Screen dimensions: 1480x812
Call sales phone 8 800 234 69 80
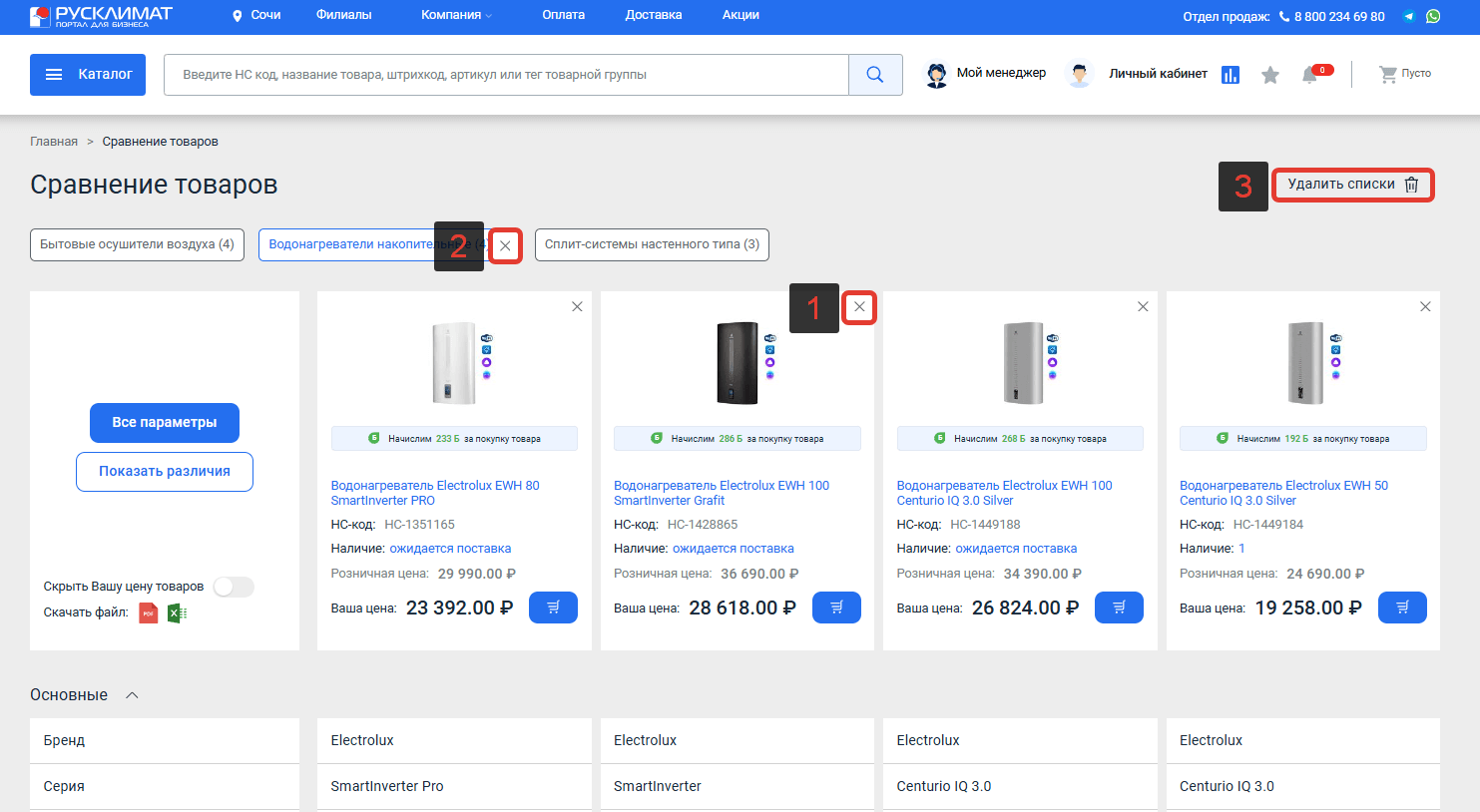coord(1332,16)
